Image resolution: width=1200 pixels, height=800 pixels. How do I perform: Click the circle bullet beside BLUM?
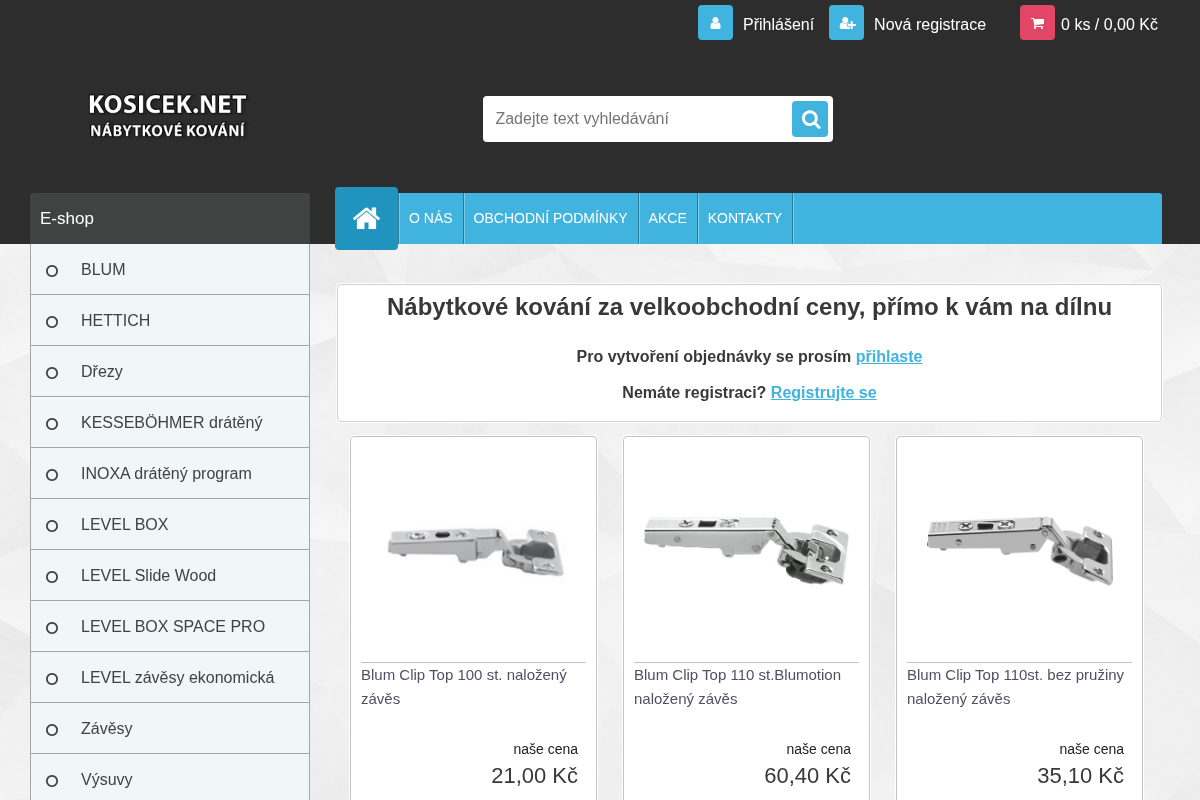point(52,271)
